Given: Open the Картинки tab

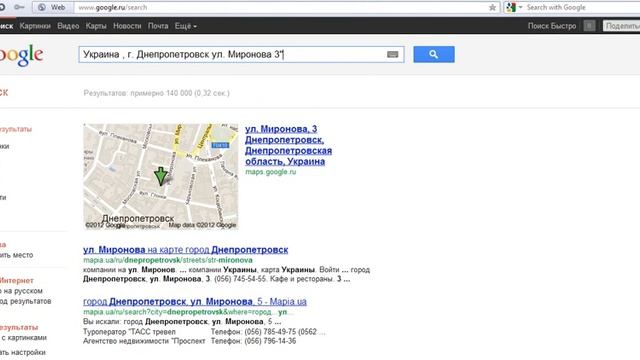Looking at the screenshot, I should click(x=35, y=26).
